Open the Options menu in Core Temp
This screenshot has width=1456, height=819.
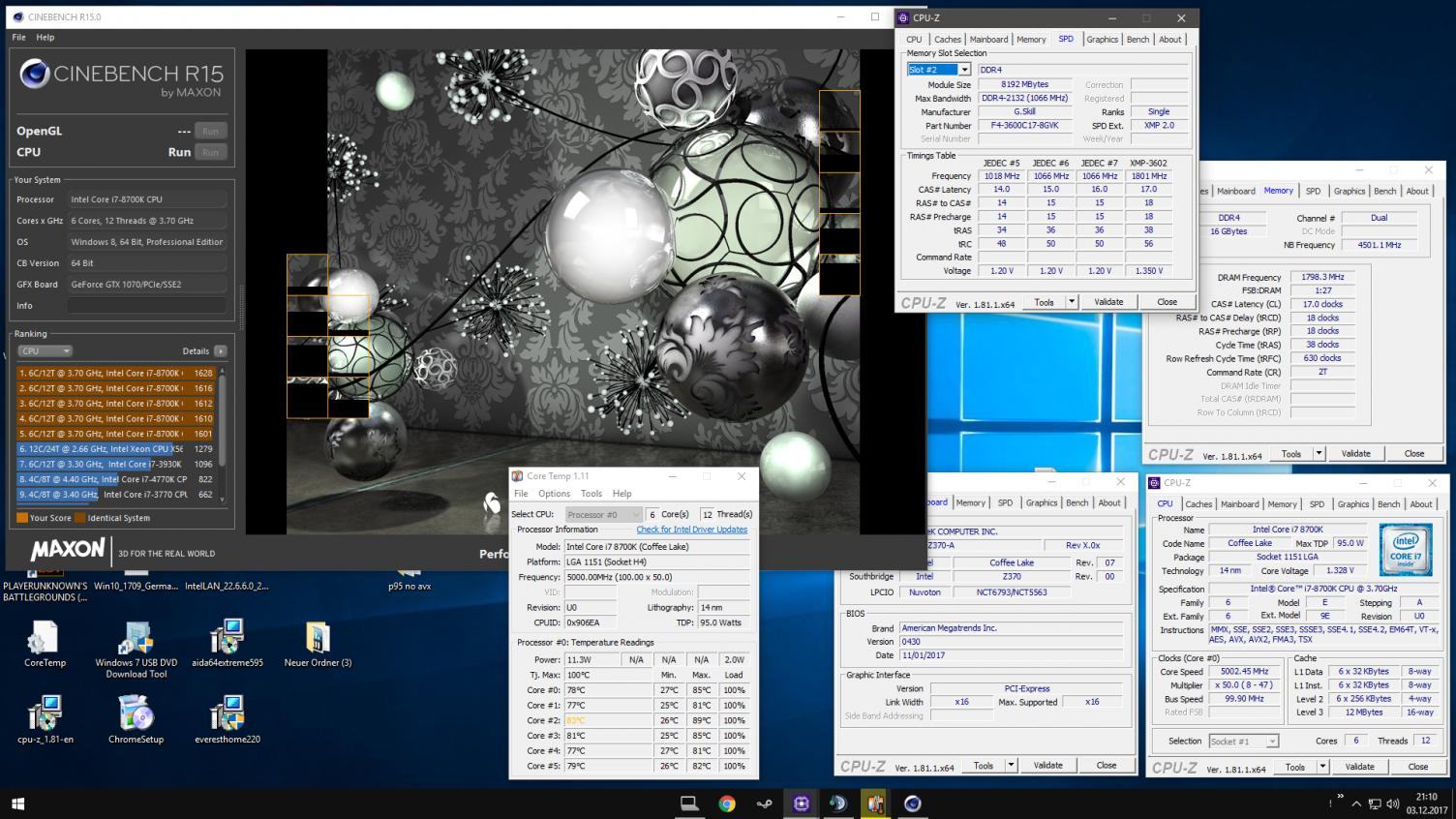click(554, 494)
